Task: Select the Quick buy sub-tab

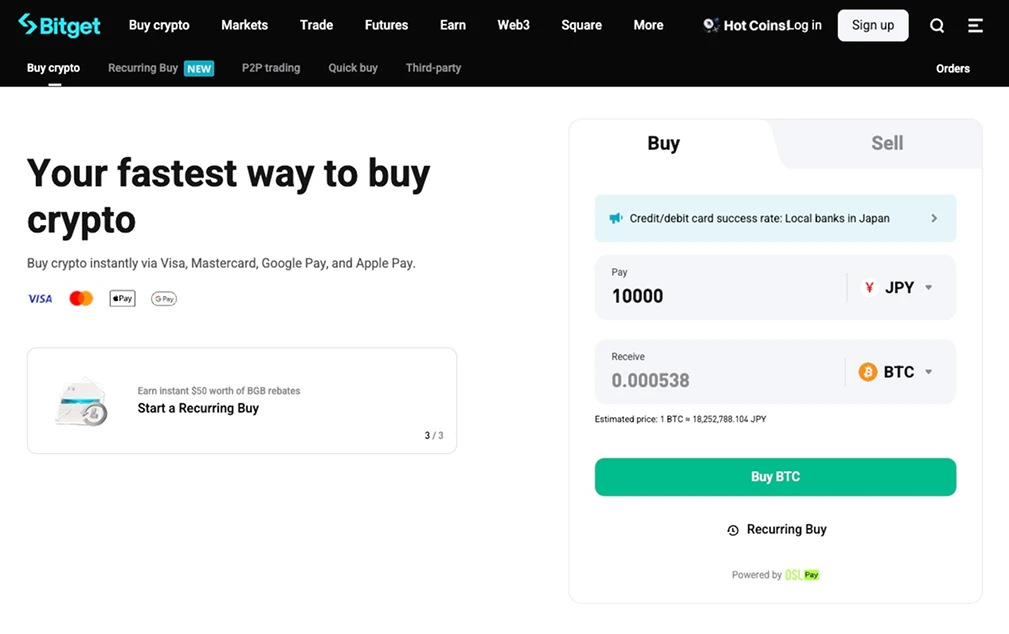Action: pyautogui.click(x=353, y=68)
